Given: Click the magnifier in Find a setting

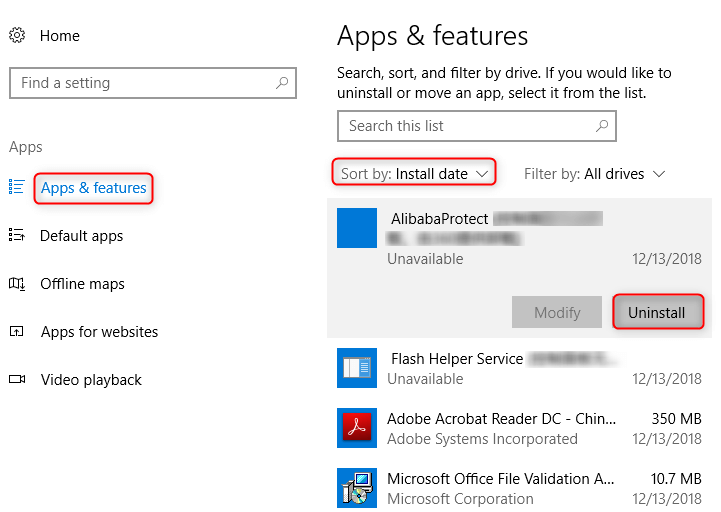Looking at the screenshot, I should click(x=282, y=83).
